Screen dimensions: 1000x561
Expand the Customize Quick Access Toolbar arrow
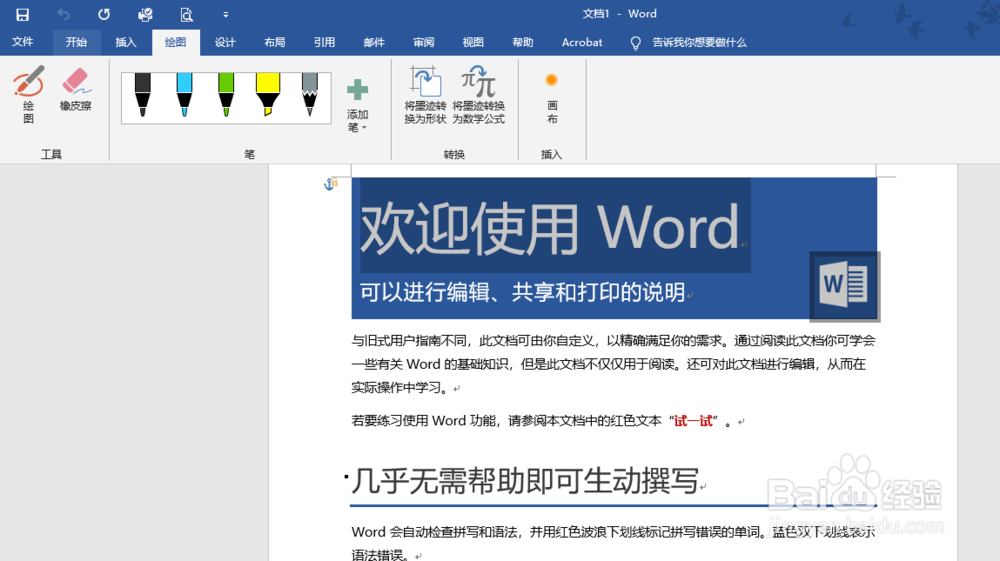(x=226, y=14)
